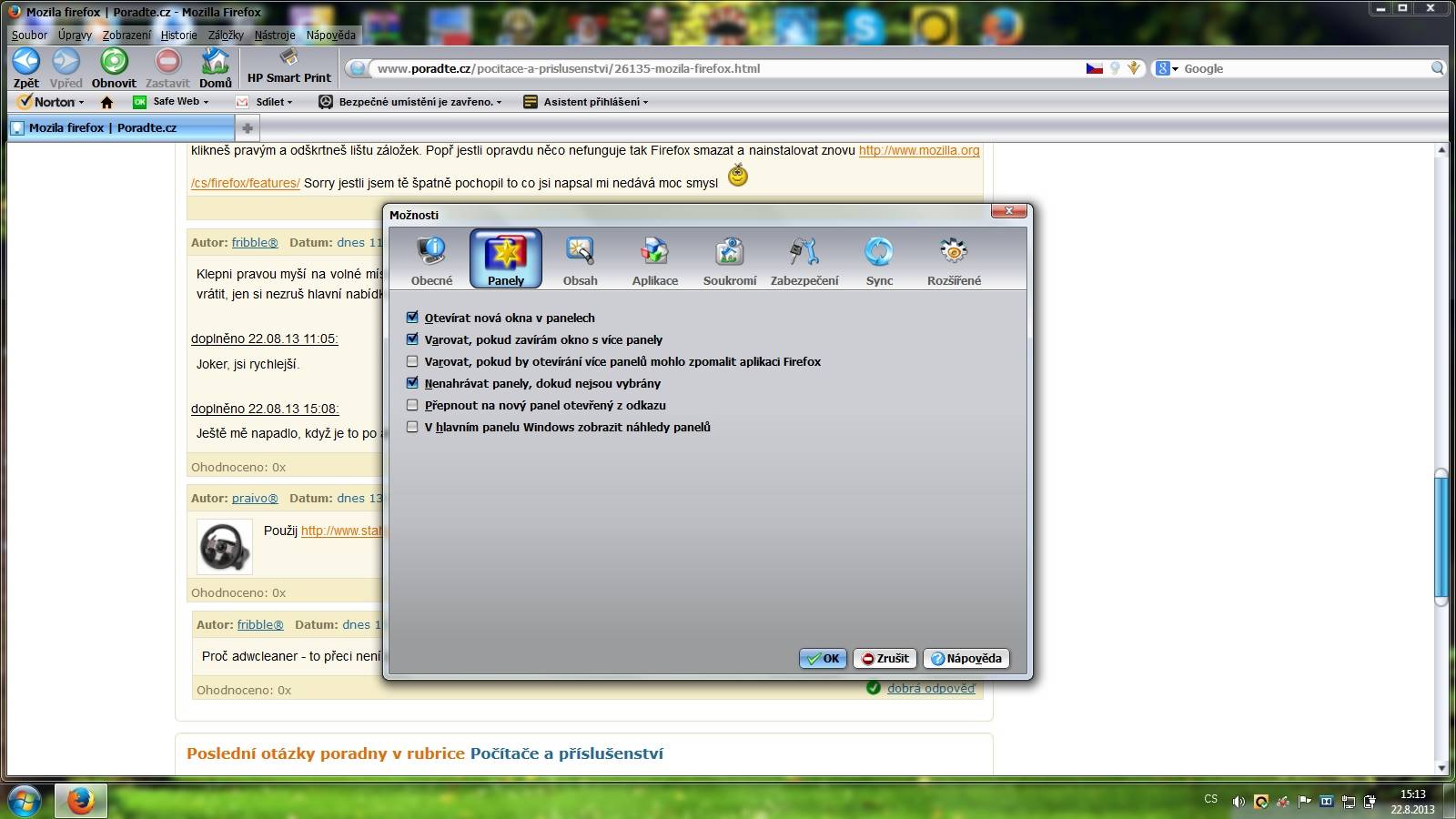Toggle Otevírat nová okna v panelech checkbox

[x=412, y=318]
